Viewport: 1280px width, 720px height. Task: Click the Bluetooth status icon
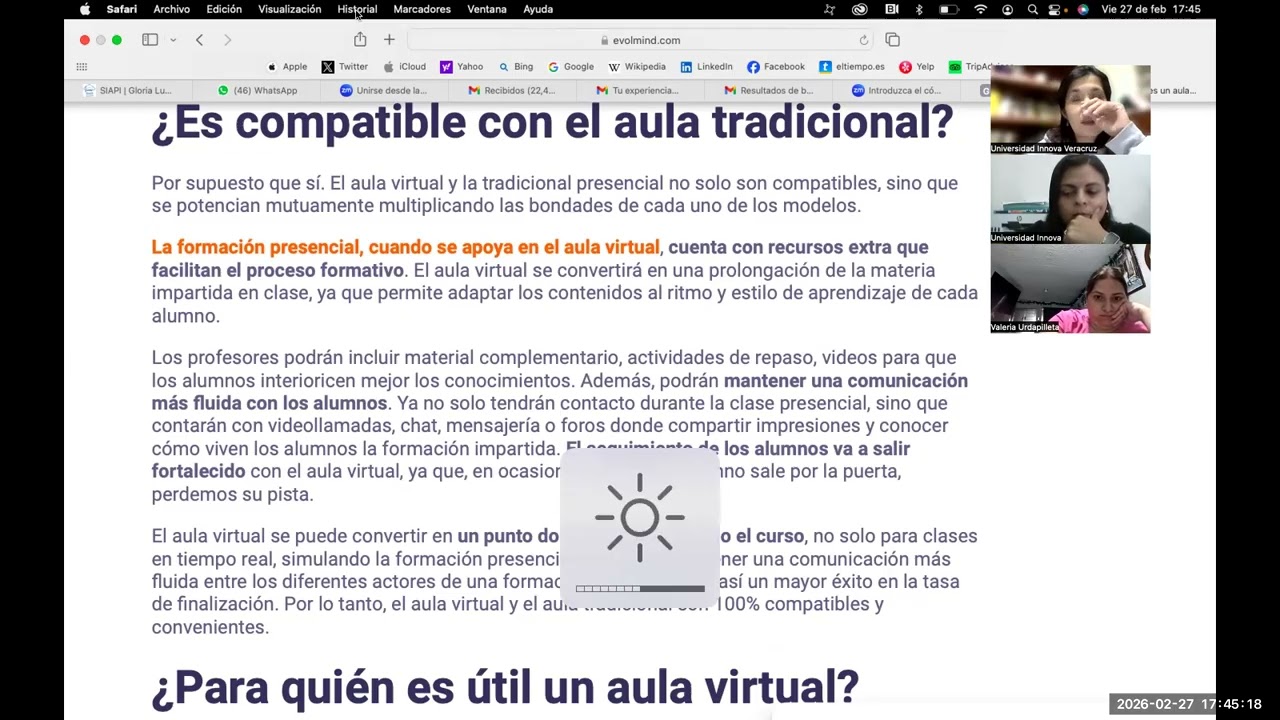(919, 9)
